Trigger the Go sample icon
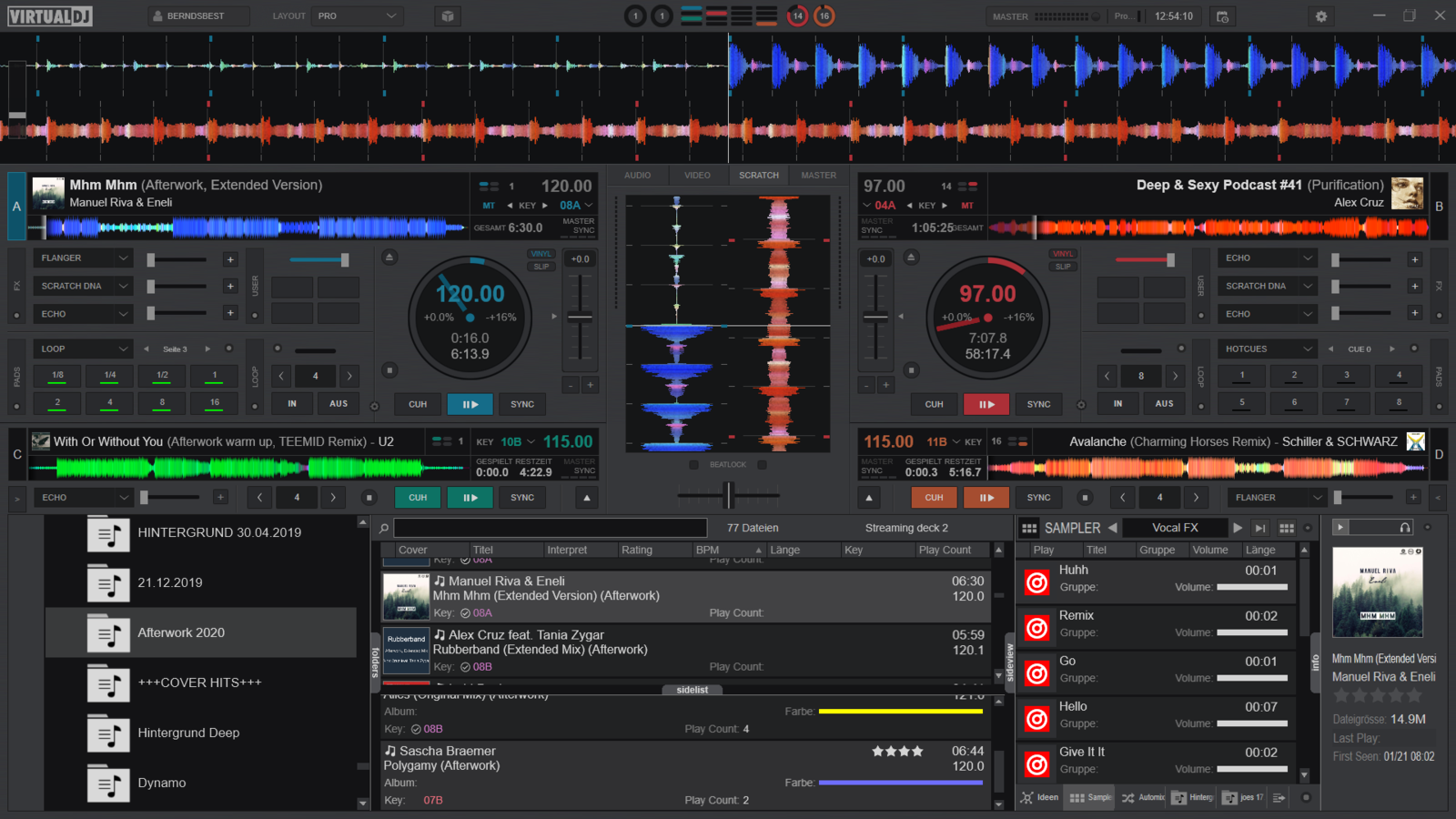The width and height of the screenshot is (1456, 819). point(1036,673)
